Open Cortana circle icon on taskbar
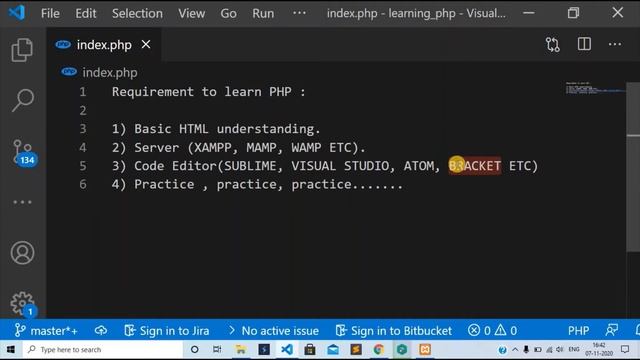This screenshot has height=360, width=640. pos(195,350)
